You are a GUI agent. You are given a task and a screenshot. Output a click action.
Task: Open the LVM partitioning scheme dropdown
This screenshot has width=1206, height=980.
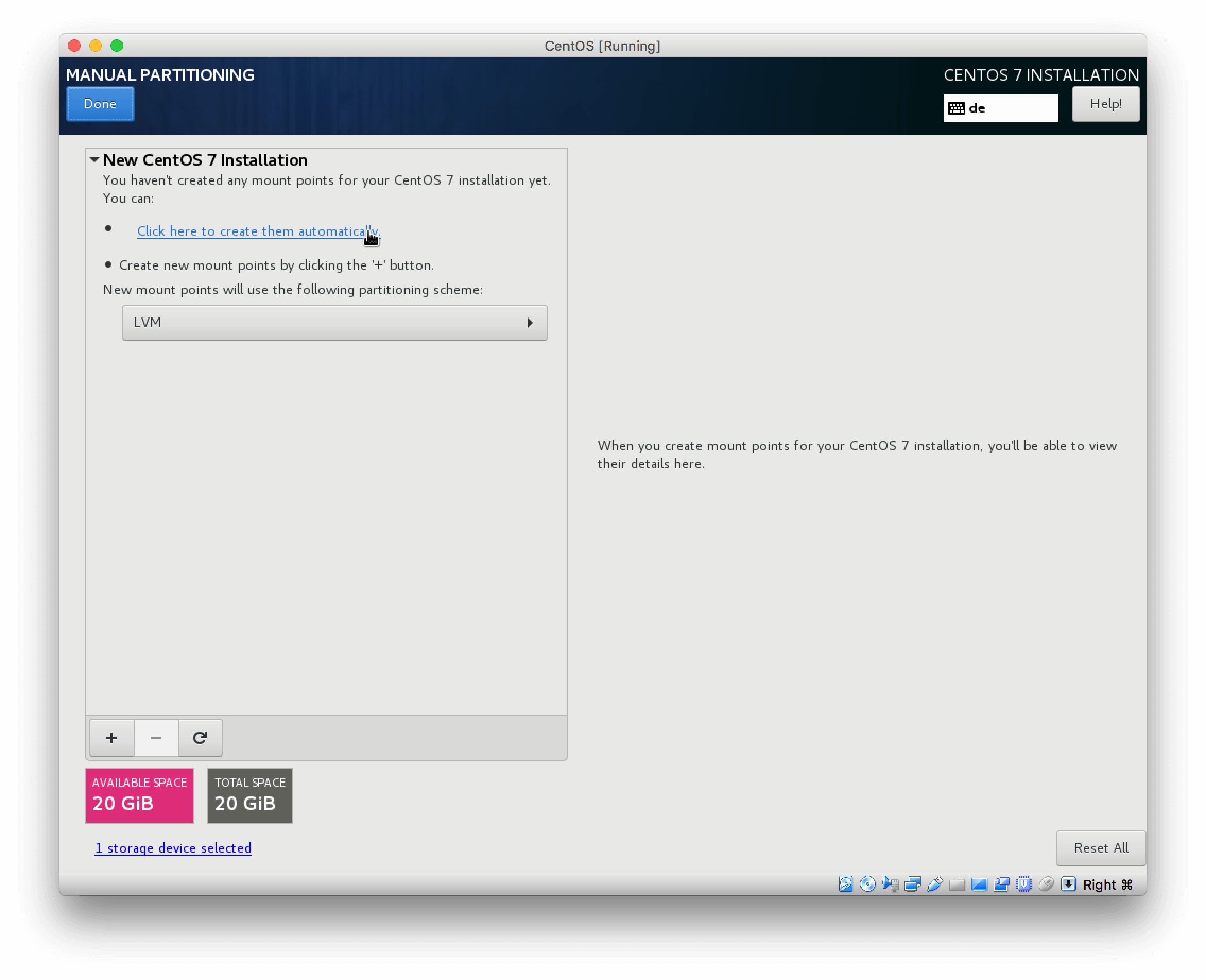pos(334,323)
